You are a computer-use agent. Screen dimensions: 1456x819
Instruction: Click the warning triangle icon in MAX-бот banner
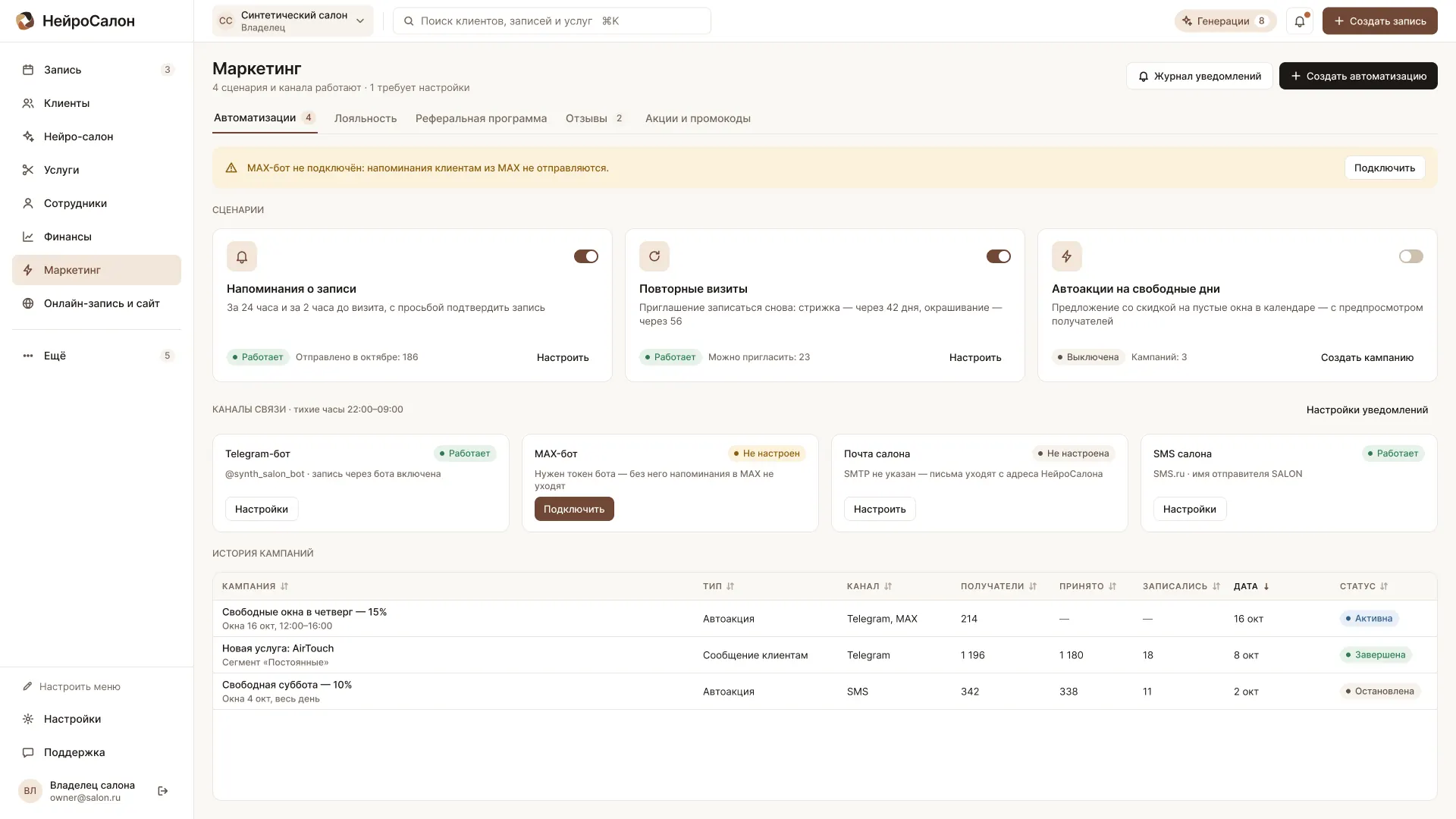231,168
